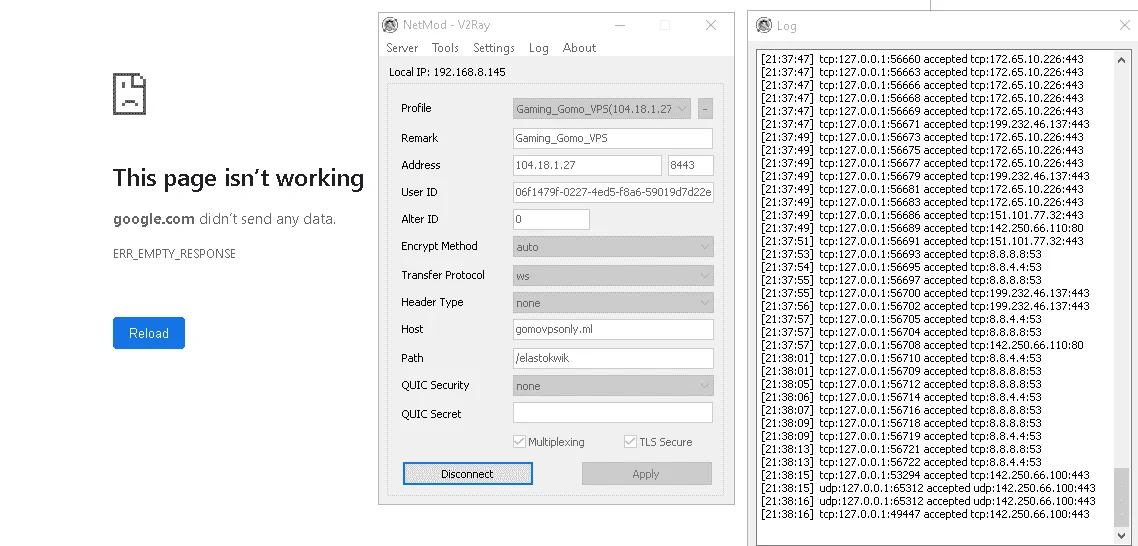Image resolution: width=1138 pixels, height=546 pixels.
Task: Click log line for port 56686
Action: [922, 215]
